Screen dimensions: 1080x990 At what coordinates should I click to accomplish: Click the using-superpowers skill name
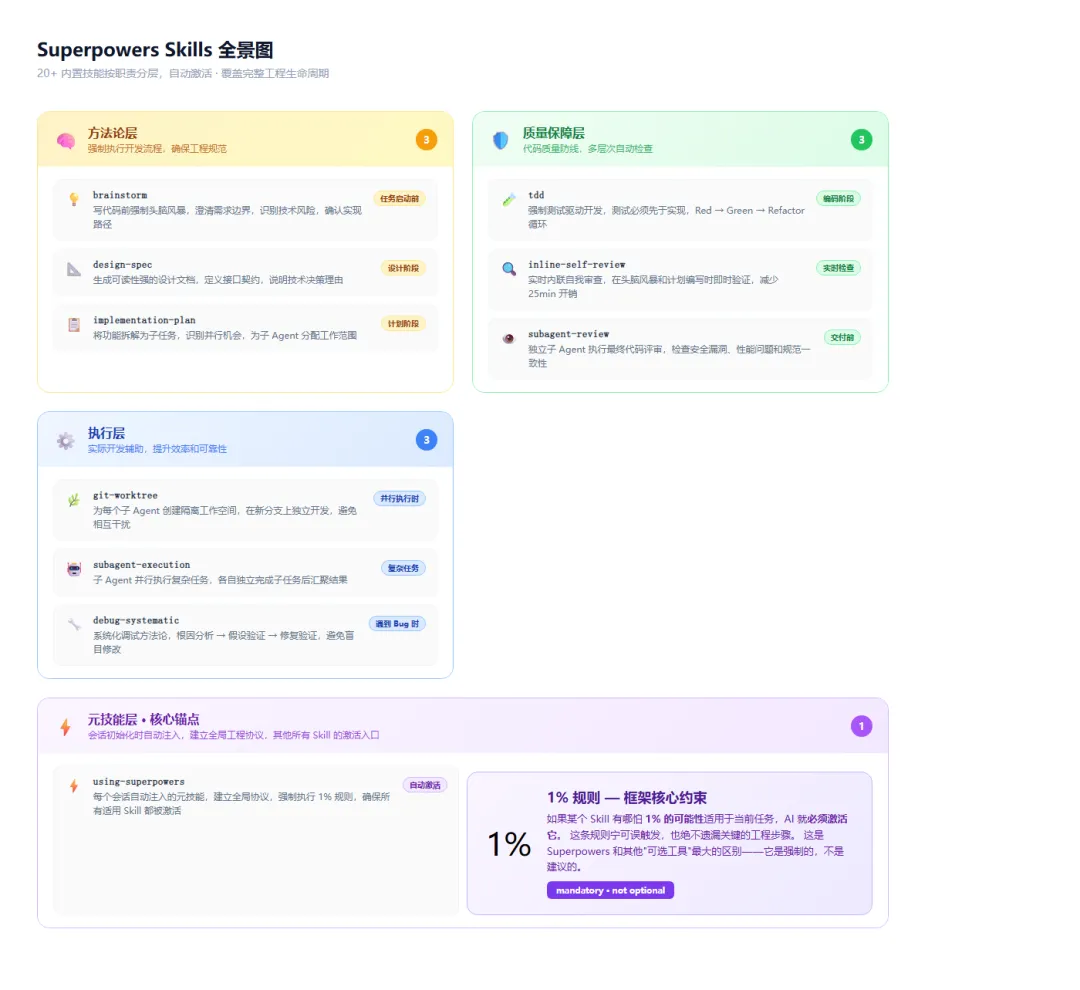[x=138, y=782]
